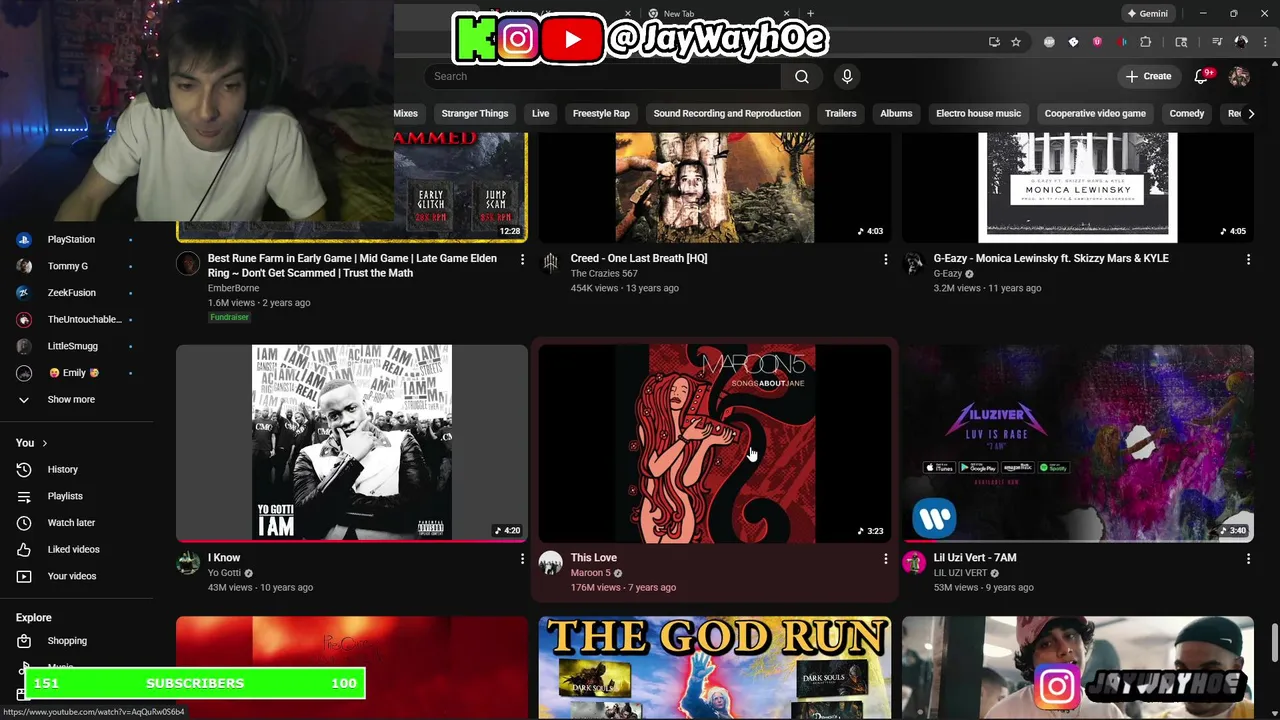Viewport: 1280px width, 720px height.
Task: Expand the You section chevron
Action: coord(44,443)
